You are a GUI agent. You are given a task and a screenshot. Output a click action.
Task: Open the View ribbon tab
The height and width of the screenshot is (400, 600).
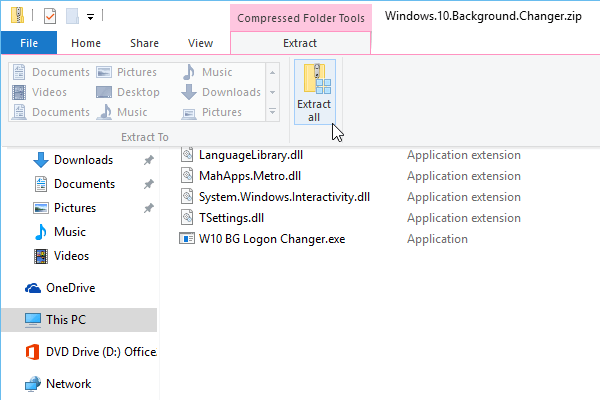[x=200, y=43]
